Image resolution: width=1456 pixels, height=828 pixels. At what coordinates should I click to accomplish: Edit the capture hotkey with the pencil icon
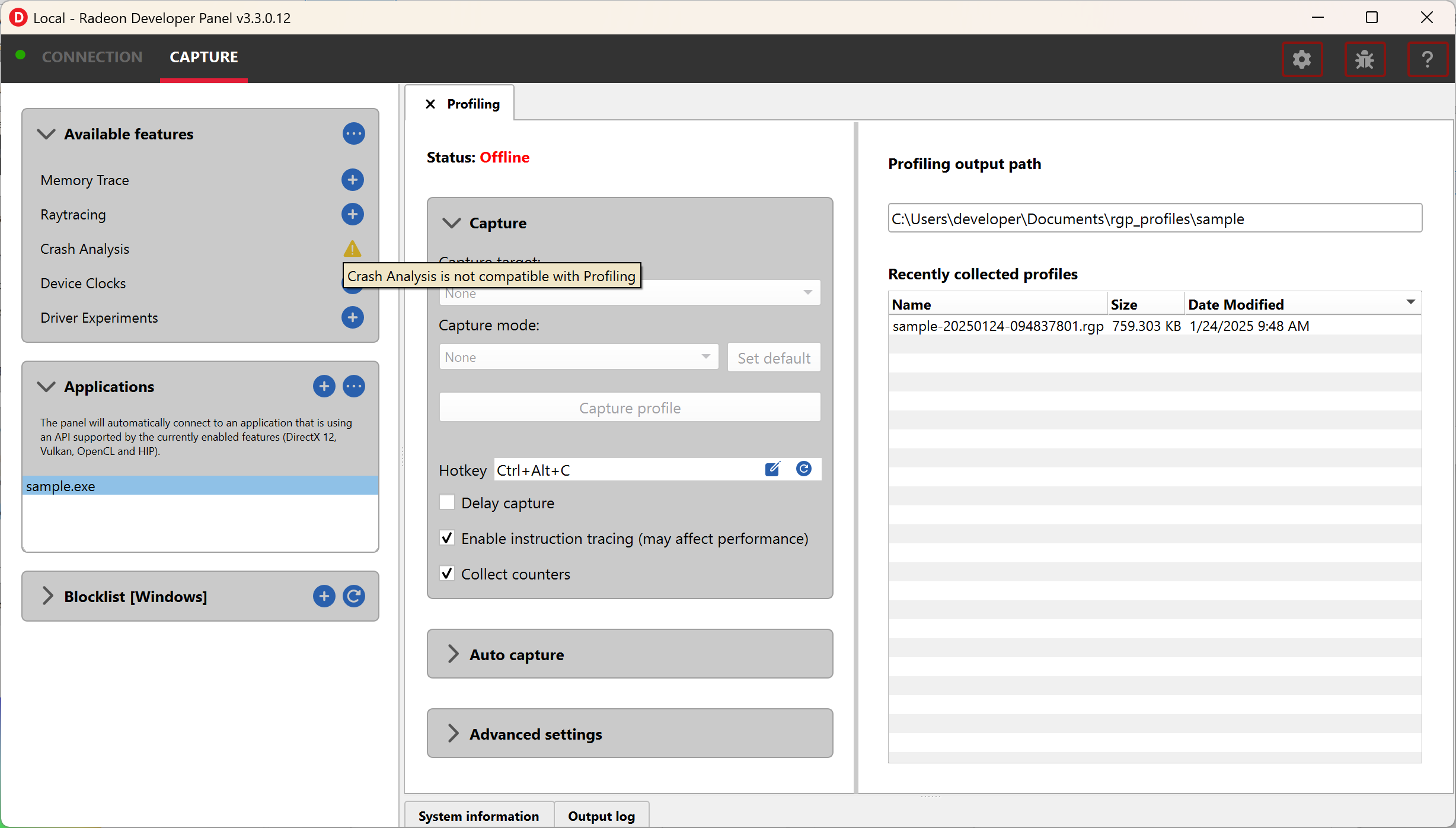[772, 469]
